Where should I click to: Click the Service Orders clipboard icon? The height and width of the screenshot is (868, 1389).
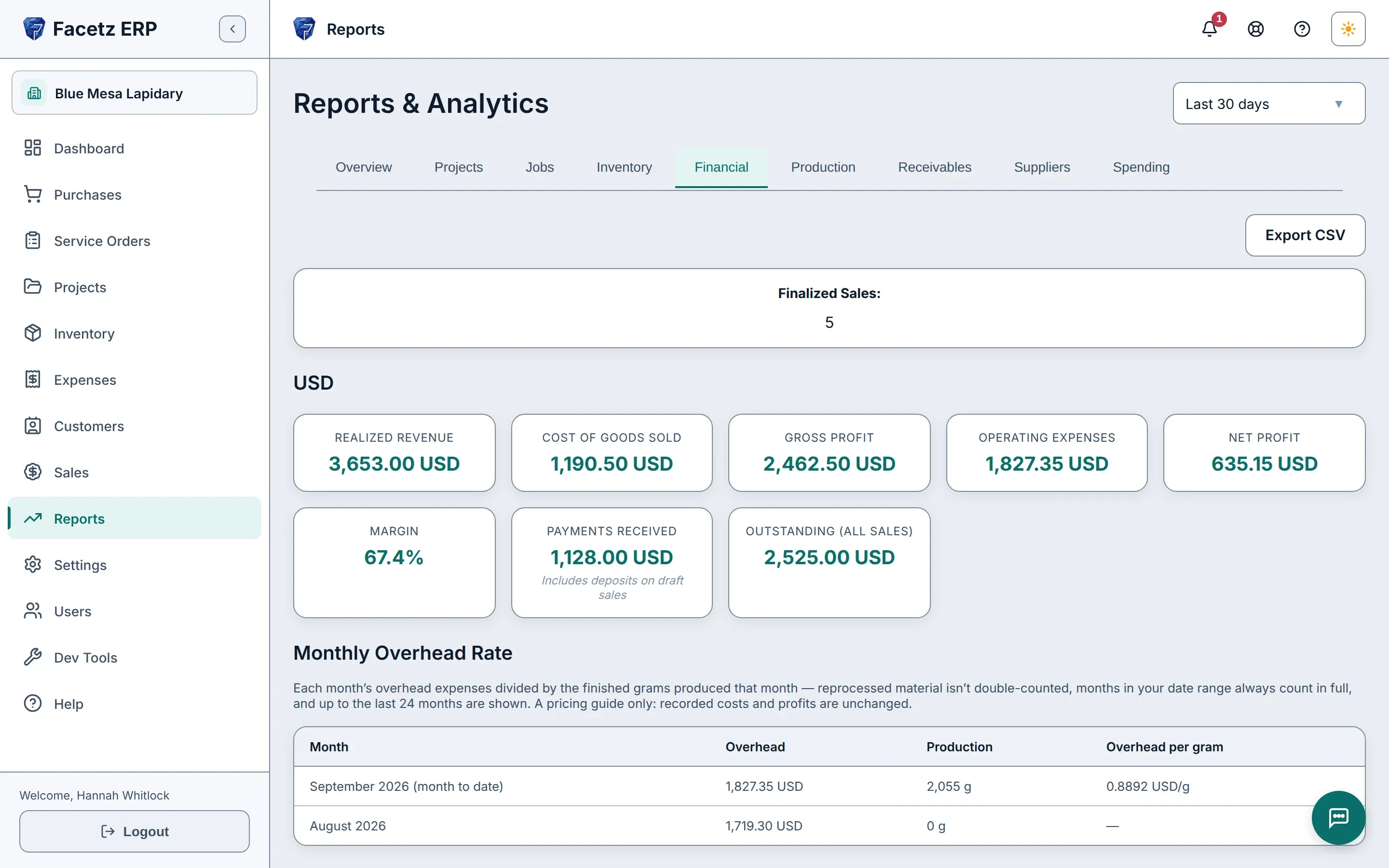point(33,241)
